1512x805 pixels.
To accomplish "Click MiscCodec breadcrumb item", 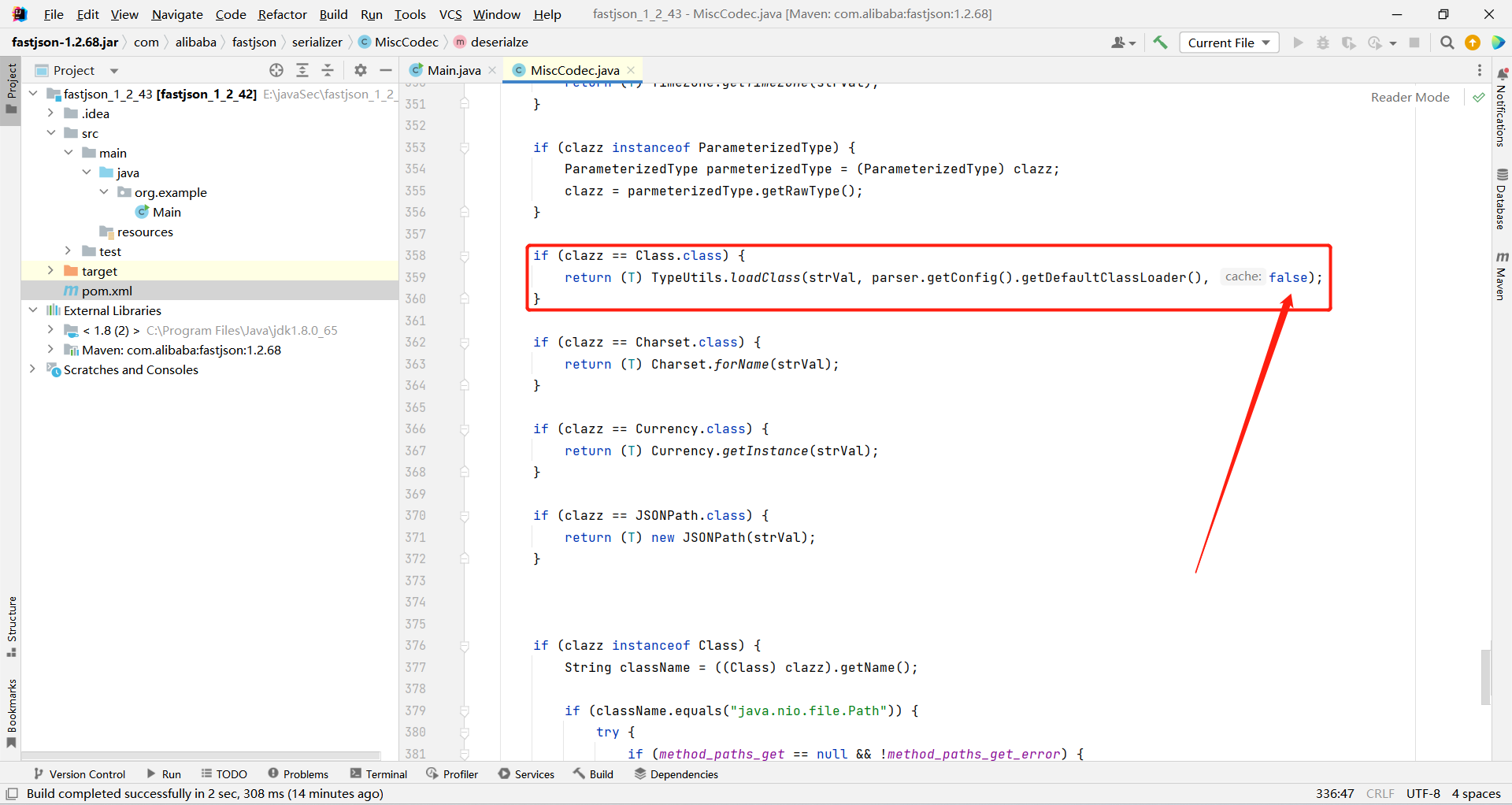I will point(398,43).
